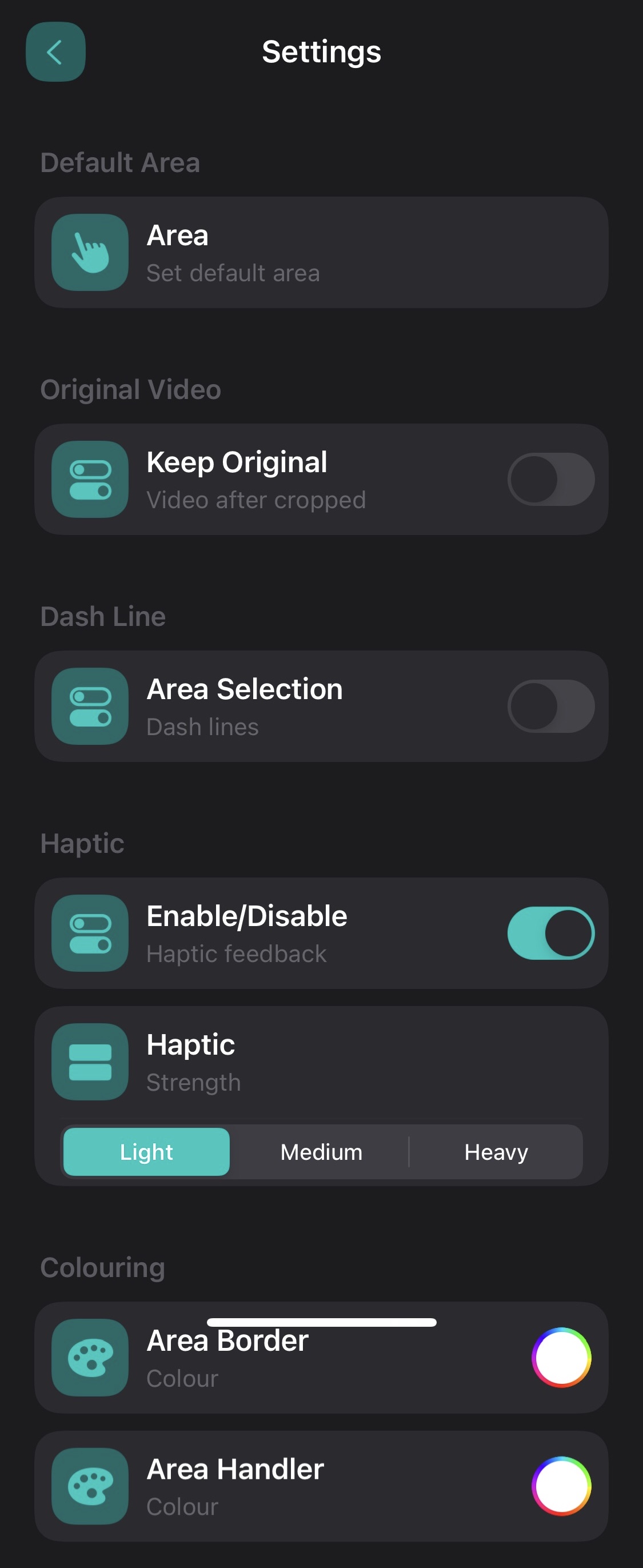The height and width of the screenshot is (1568, 643).
Task: Tap the Enable/Disable title text
Action: [247, 916]
